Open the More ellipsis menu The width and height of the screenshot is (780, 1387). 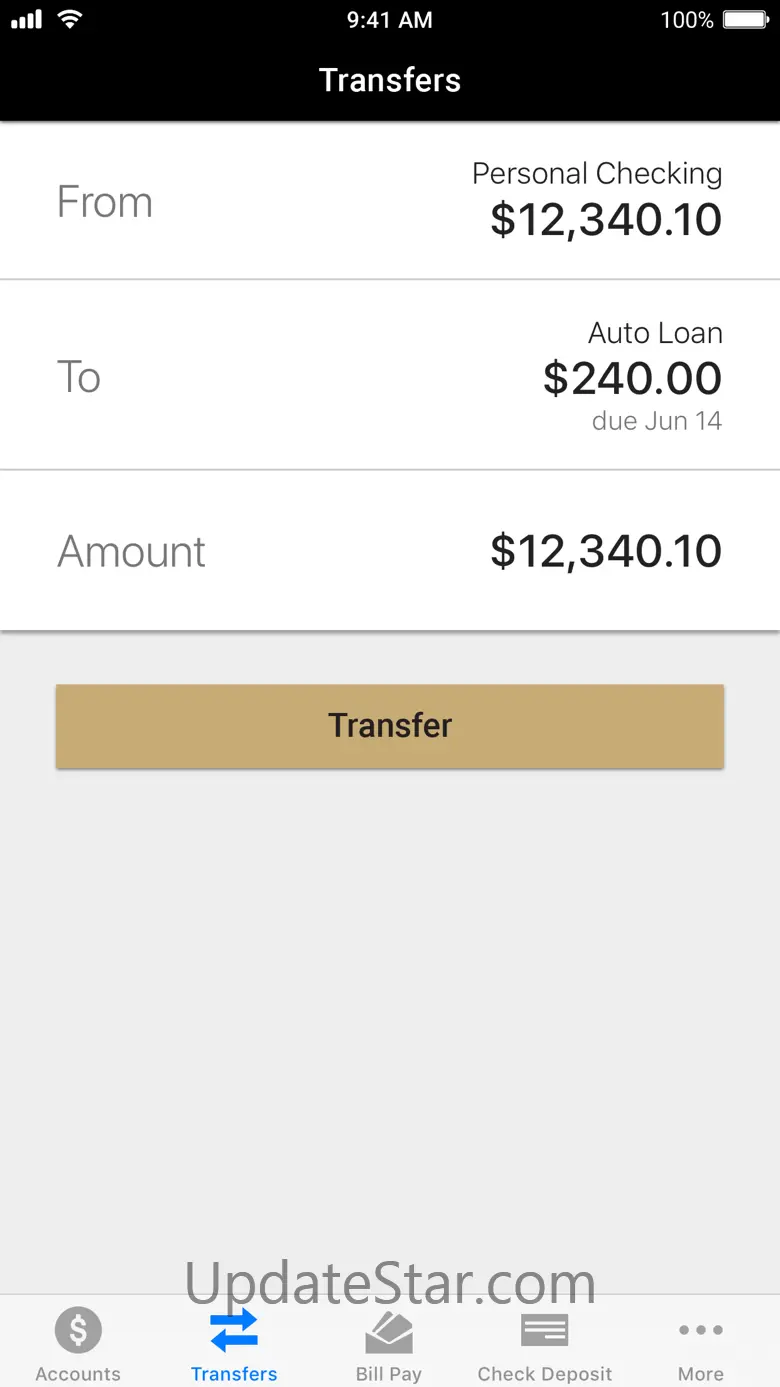pos(701,1331)
